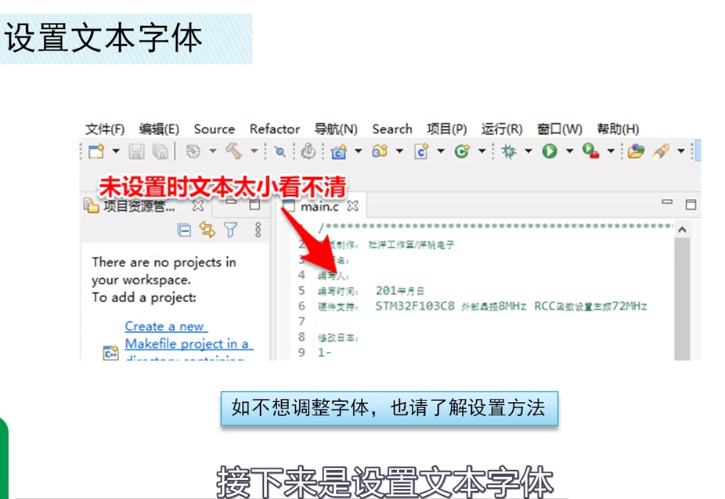Click the editor vertical scrollbar thumb
Image resolution: width=725 pixels, height=499 pixels.
pyautogui.click(x=682, y=298)
